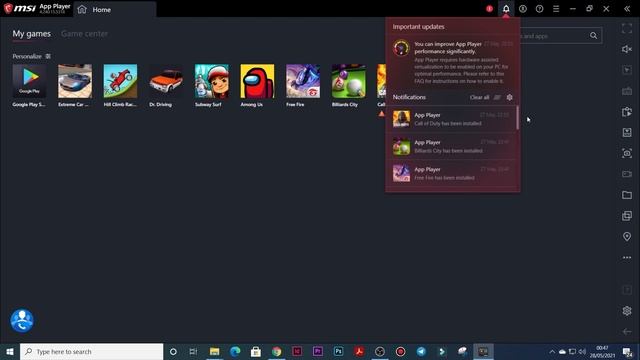This screenshot has width=640, height=360.
Task: Open Free Fire installed notification
Action: coord(452,173)
